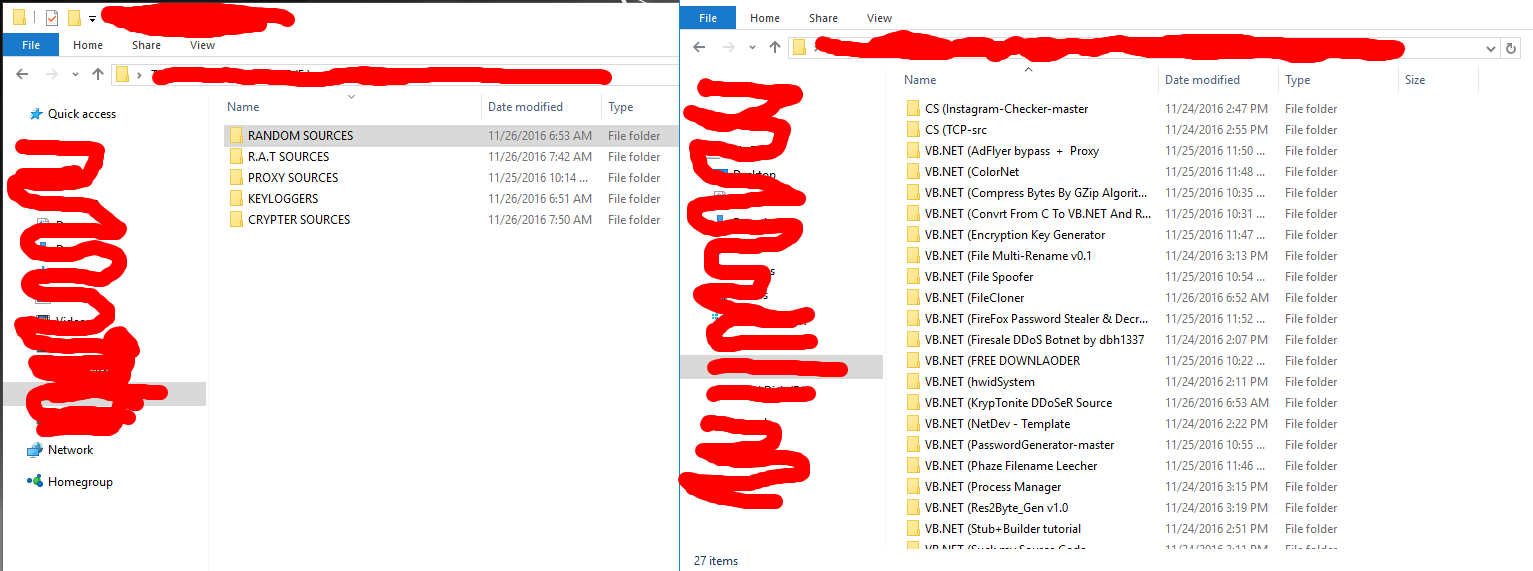Click the 27 items status bar text

(x=716, y=561)
